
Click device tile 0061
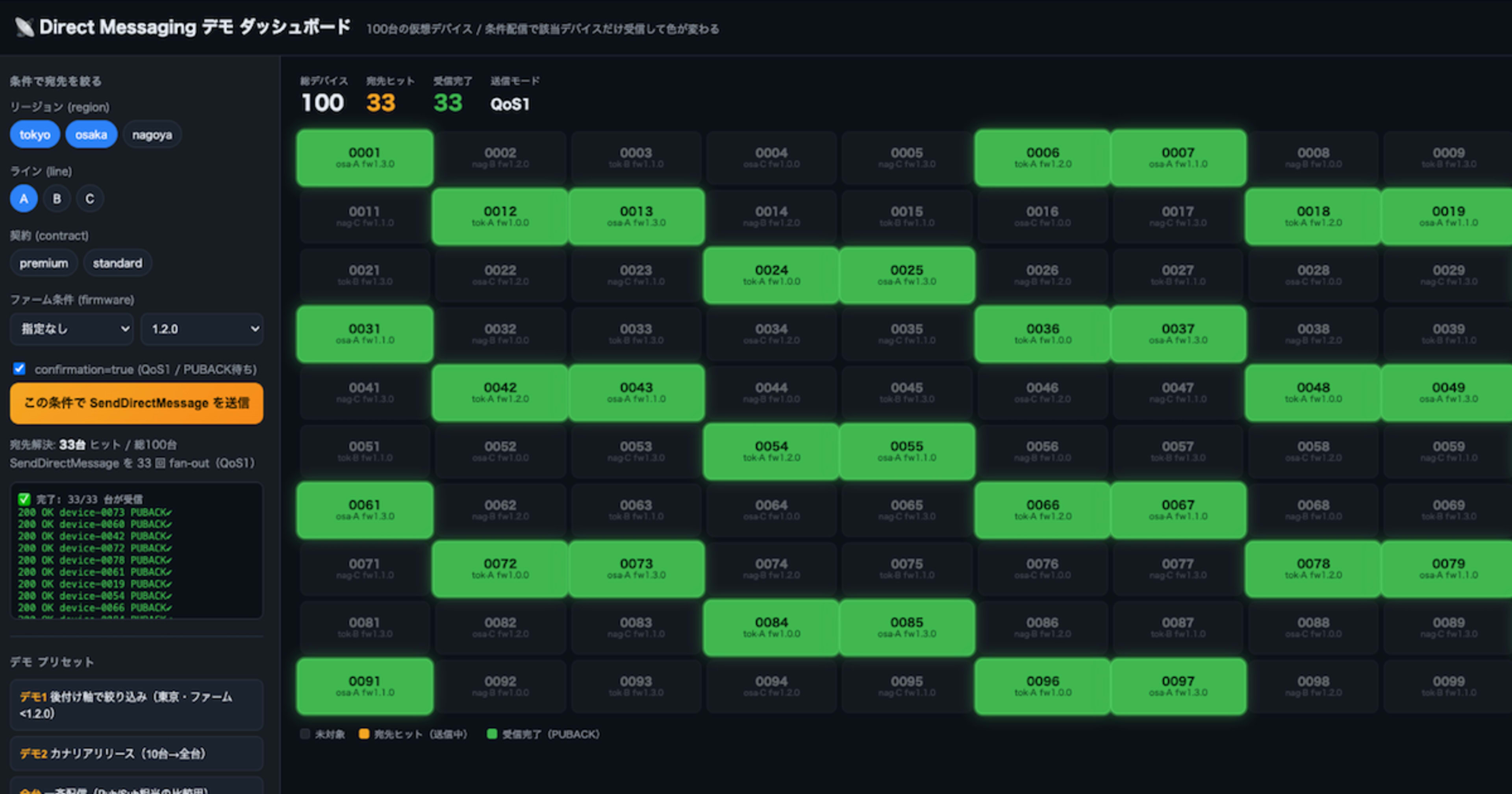click(x=365, y=510)
